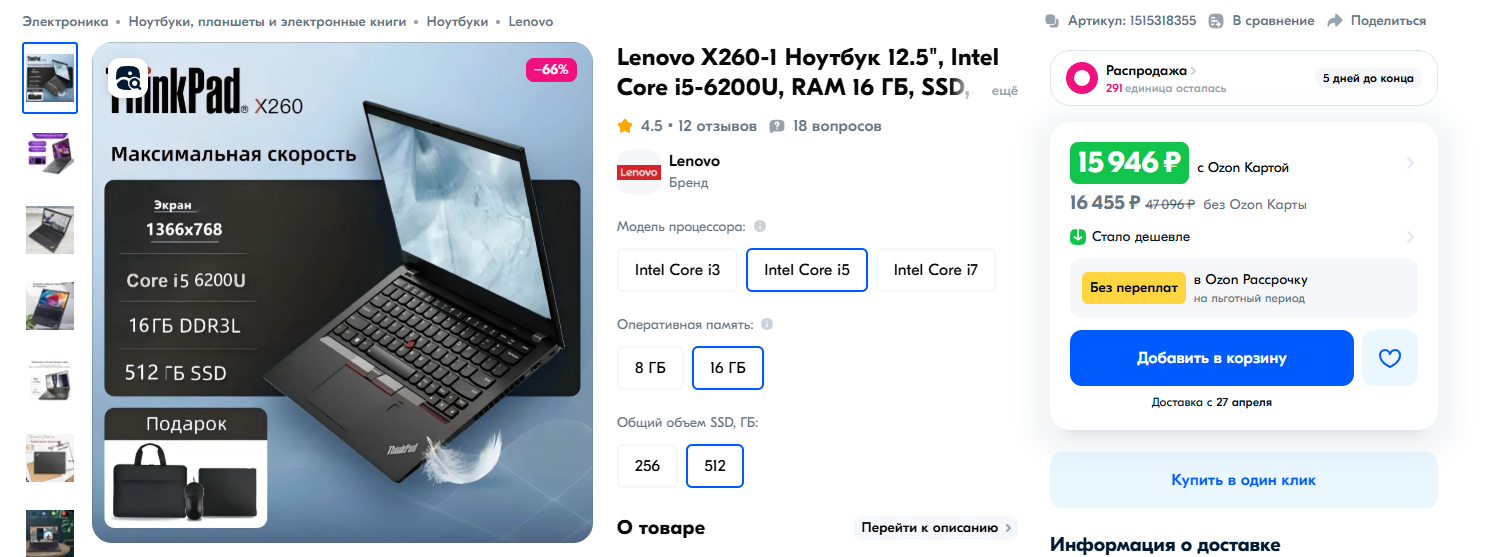Expand the Стало дешевле price history
Image resolution: width=1500 pixels, height=557 pixels.
[x=1410, y=237]
